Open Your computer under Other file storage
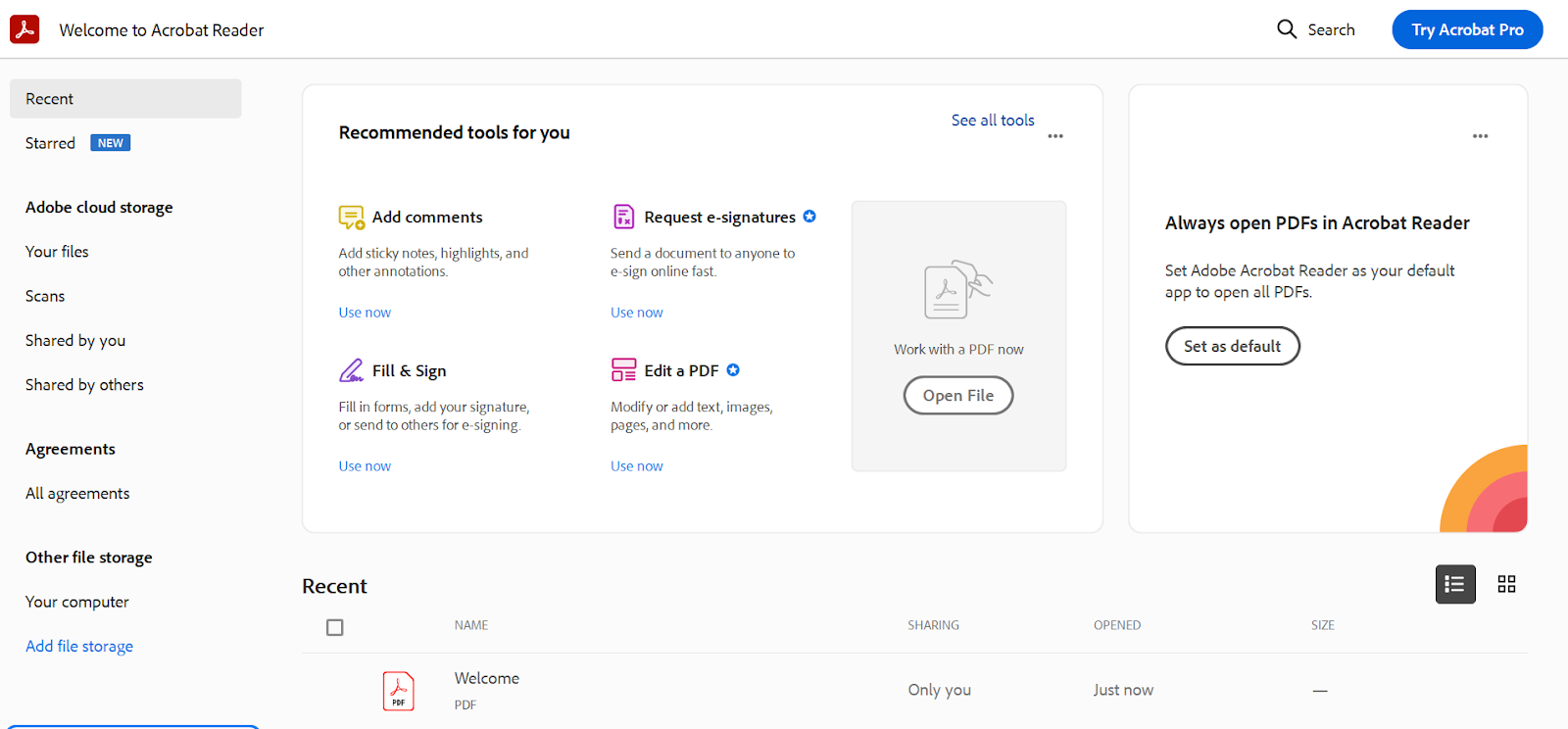The image size is (1568, 729). 77,602
